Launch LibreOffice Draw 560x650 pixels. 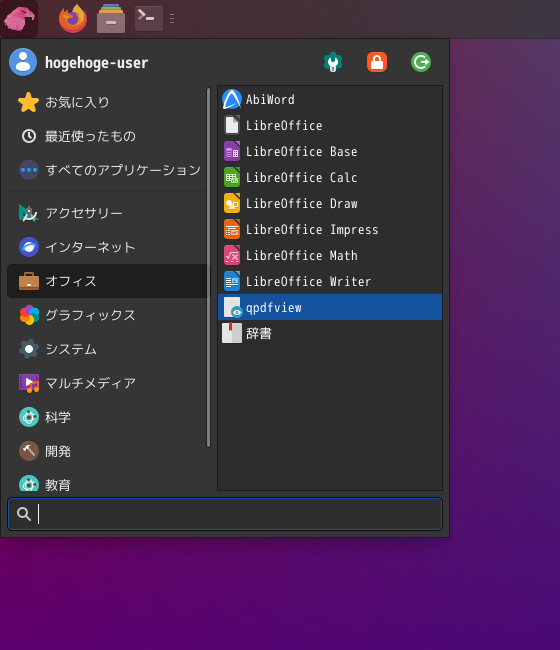tap(330, 204)
